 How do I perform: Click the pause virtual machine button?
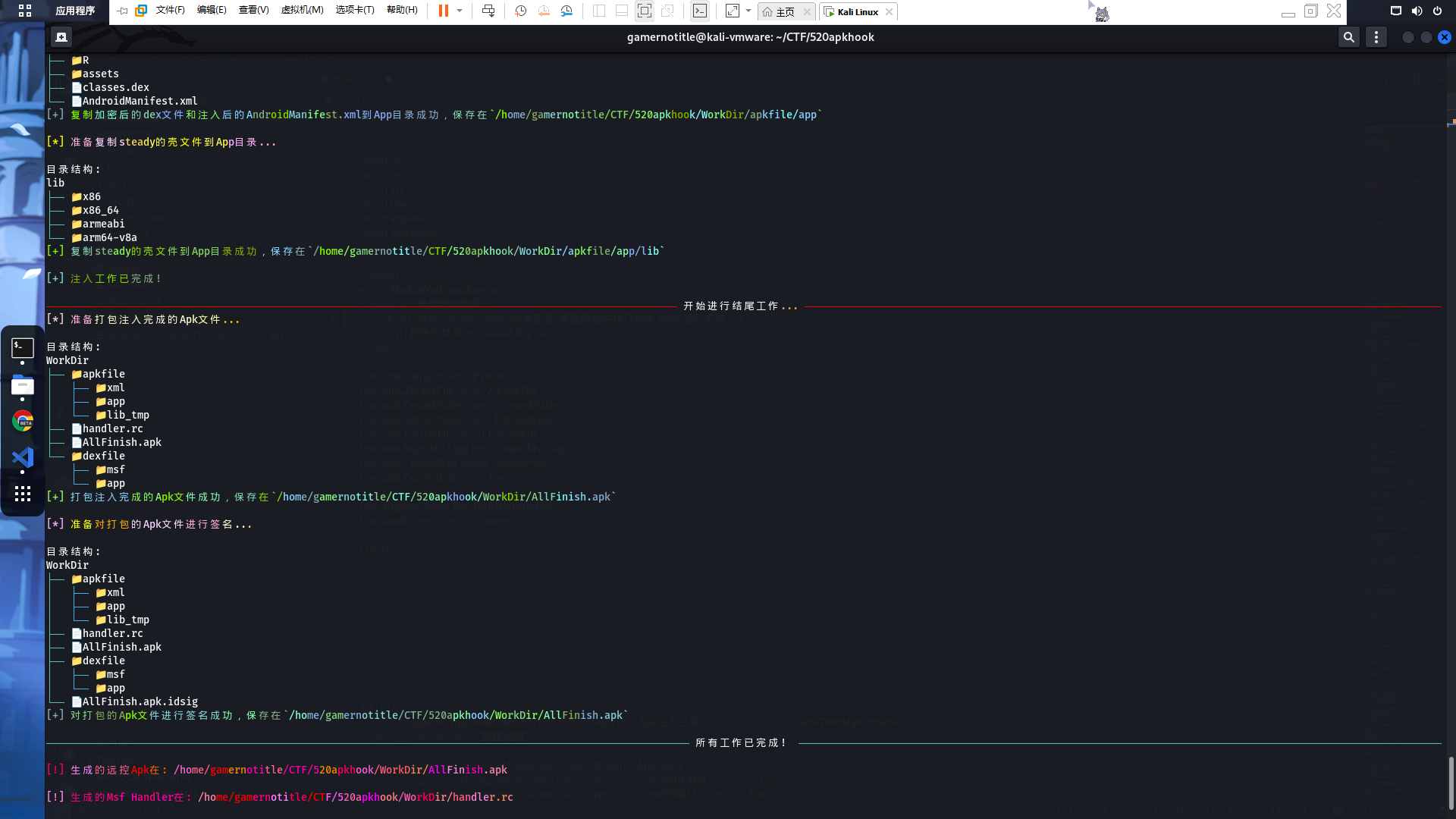tap(444, 11)
